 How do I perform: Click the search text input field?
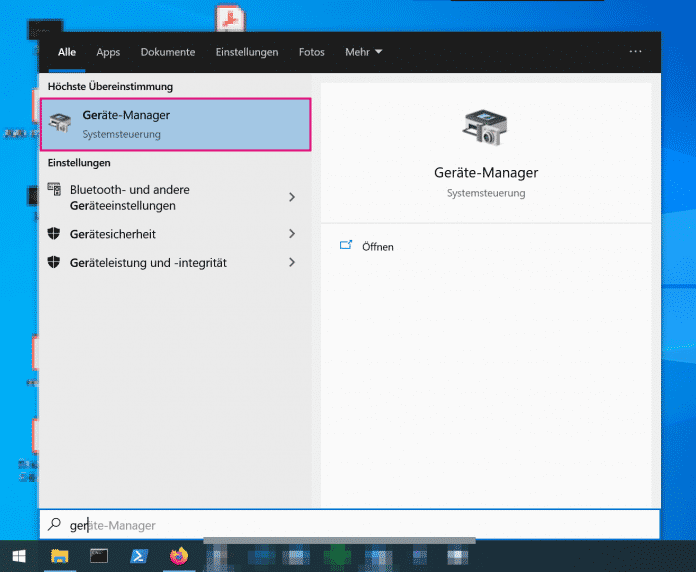350,525
